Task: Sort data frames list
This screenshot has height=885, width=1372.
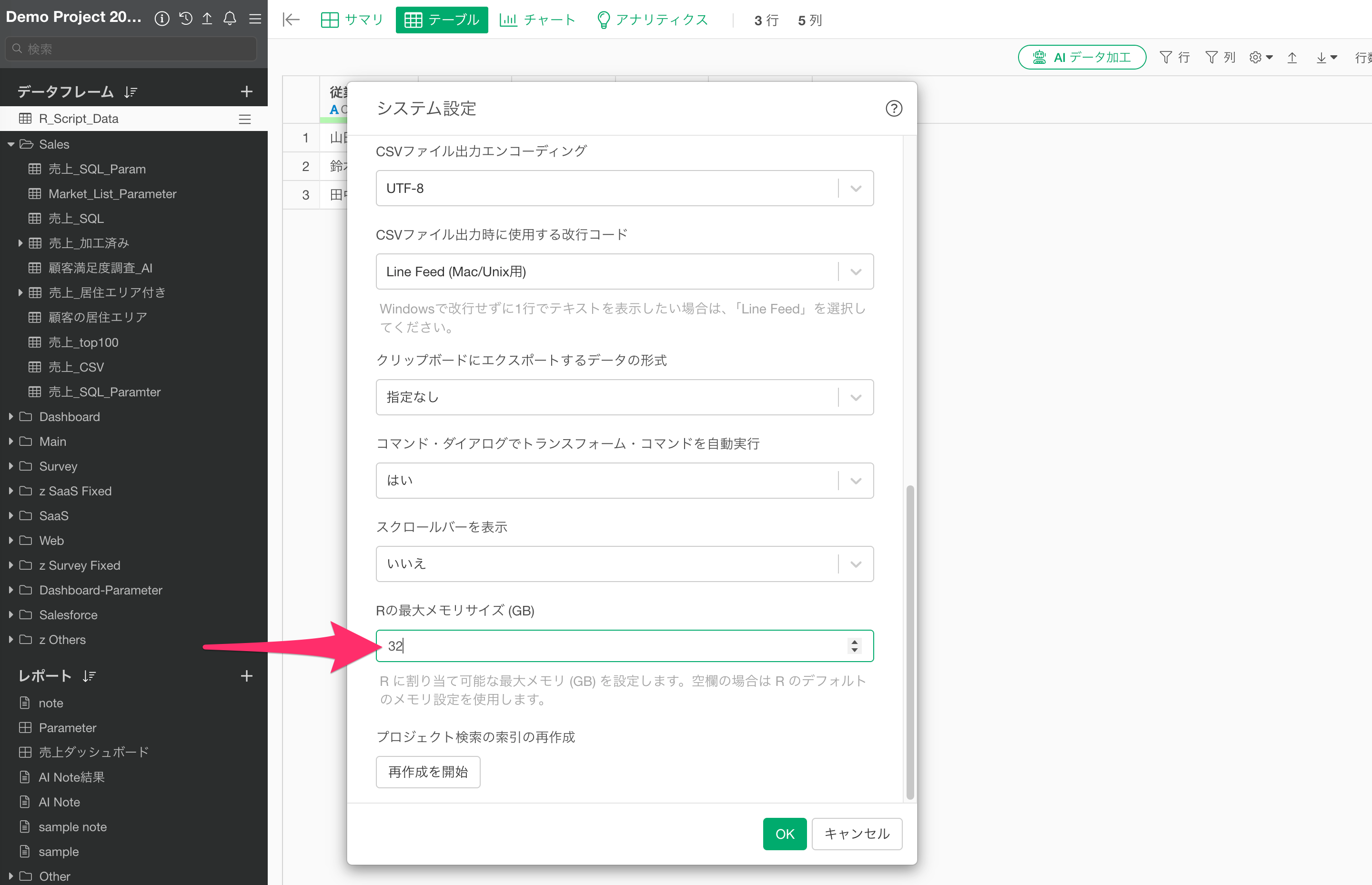Action: pyautogui.click(x=131, y=92)
